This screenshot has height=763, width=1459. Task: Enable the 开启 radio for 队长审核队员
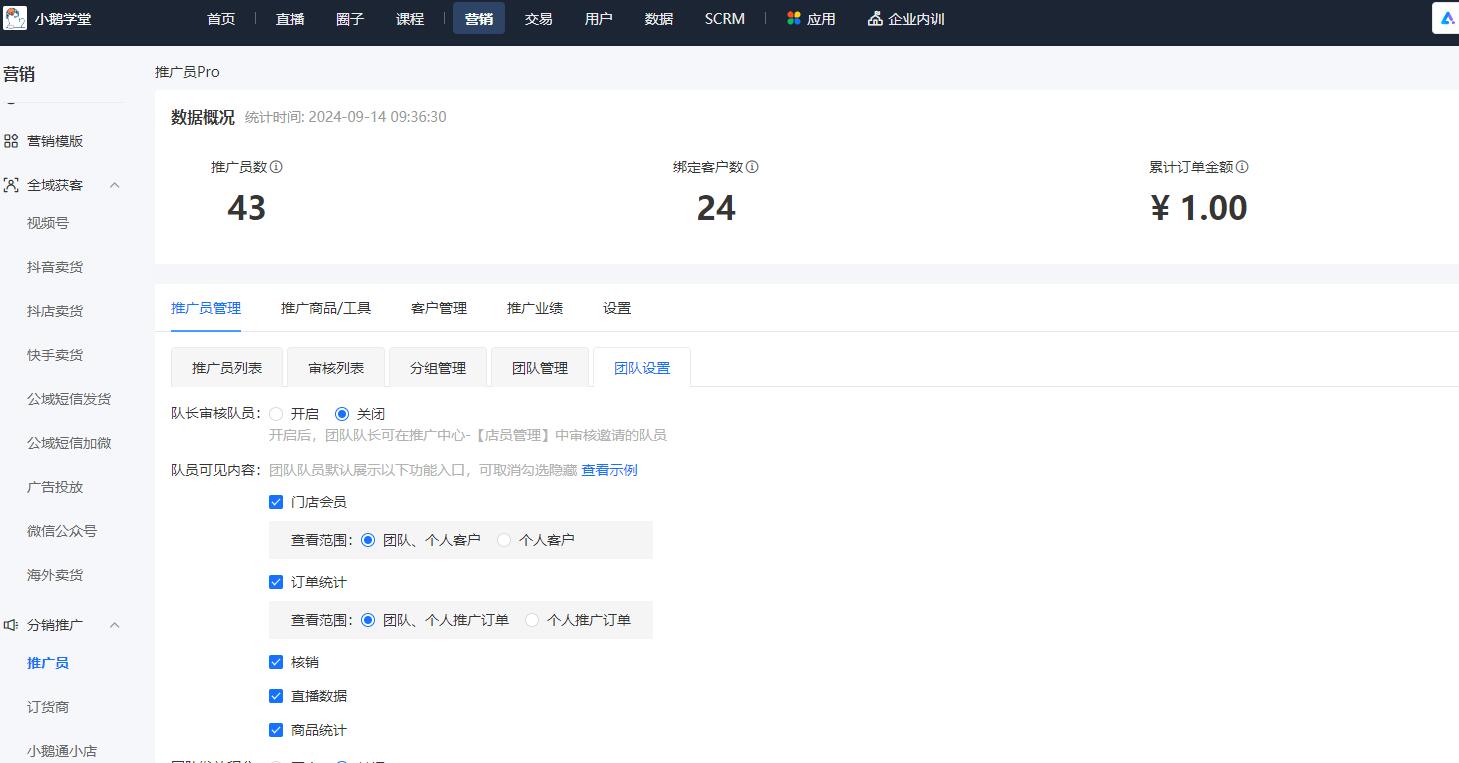coord(276,413)
